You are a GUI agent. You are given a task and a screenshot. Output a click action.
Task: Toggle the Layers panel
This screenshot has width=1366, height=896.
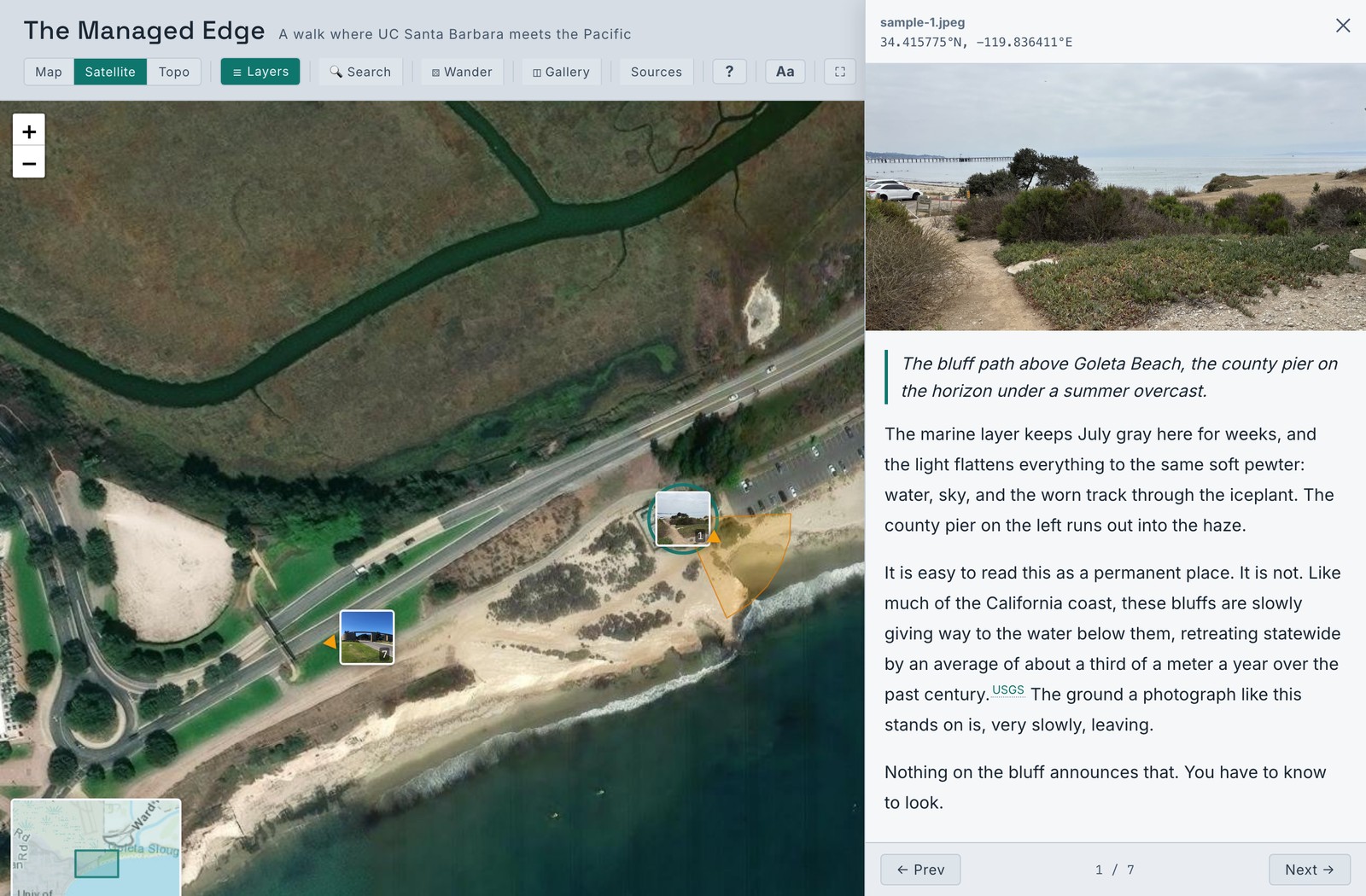click(x=260, y=72)
